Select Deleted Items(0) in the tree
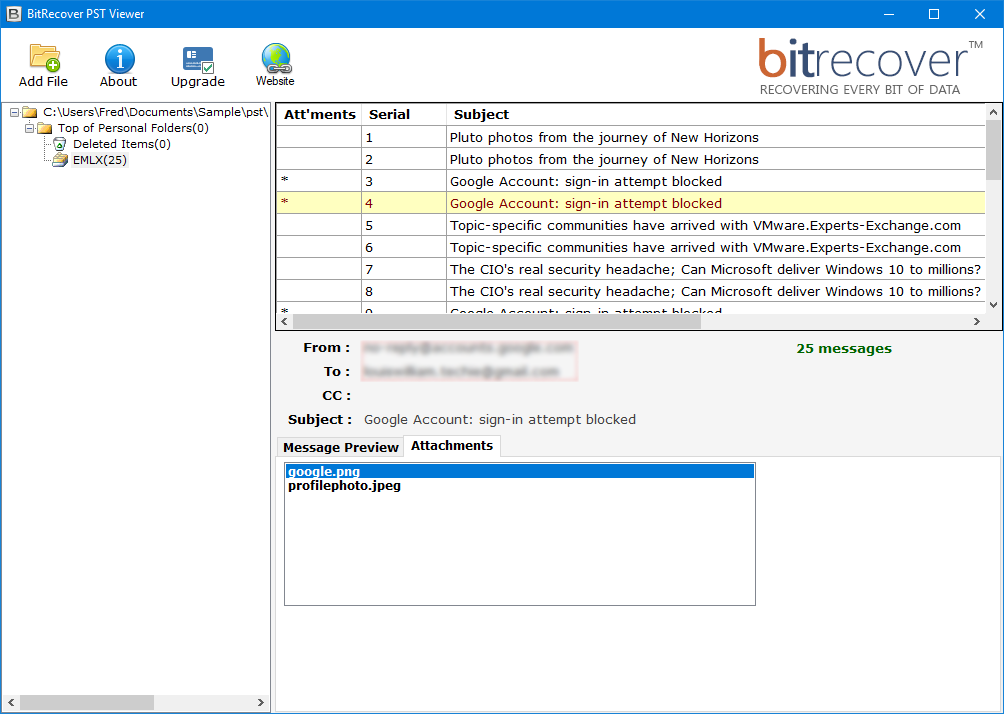This screenshot has height=714, width=1004. click(x=122, y=144)
